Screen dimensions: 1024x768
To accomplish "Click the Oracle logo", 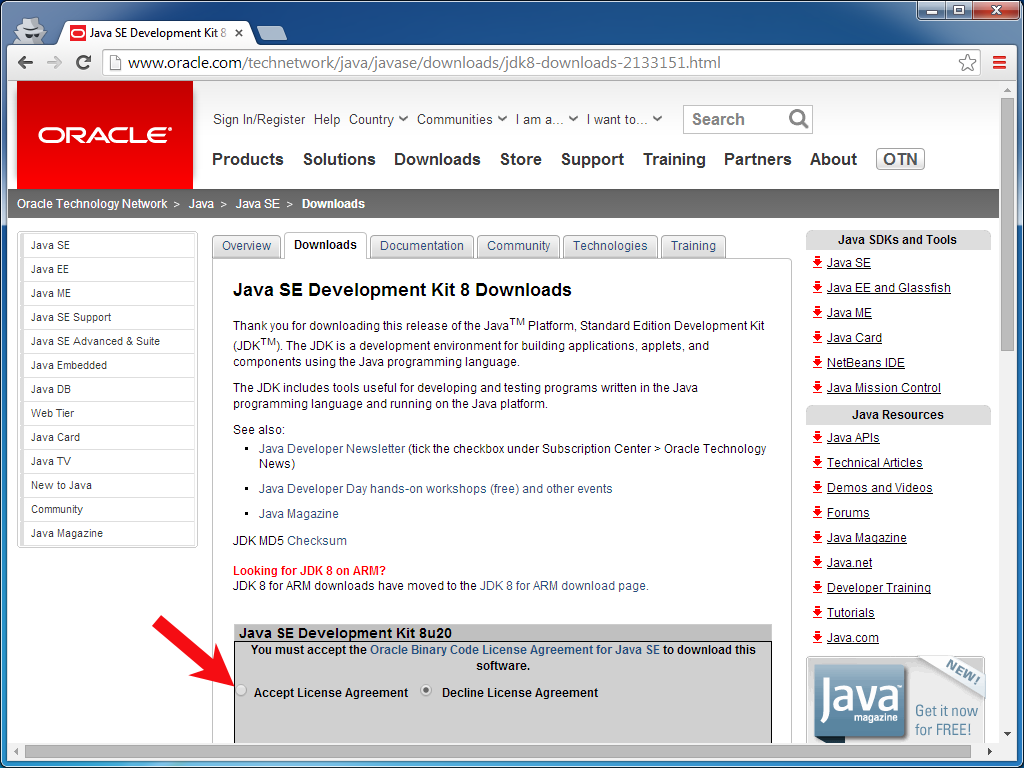I will click(105, 135).
